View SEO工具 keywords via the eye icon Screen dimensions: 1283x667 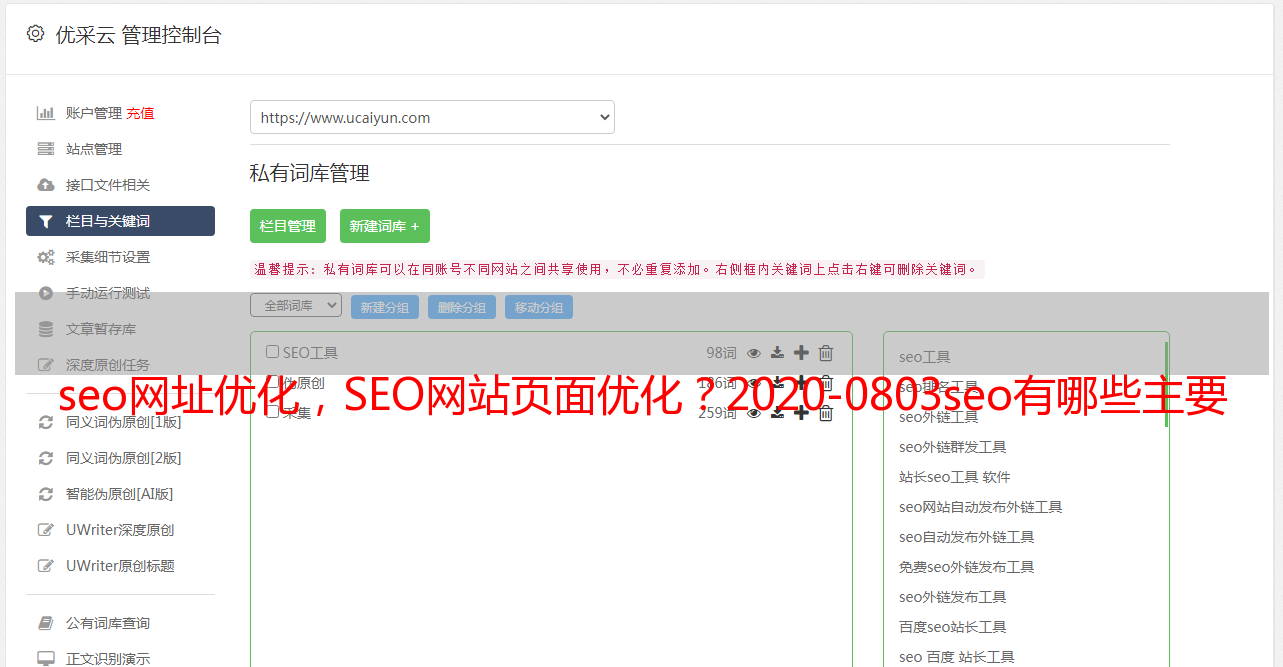754,352
